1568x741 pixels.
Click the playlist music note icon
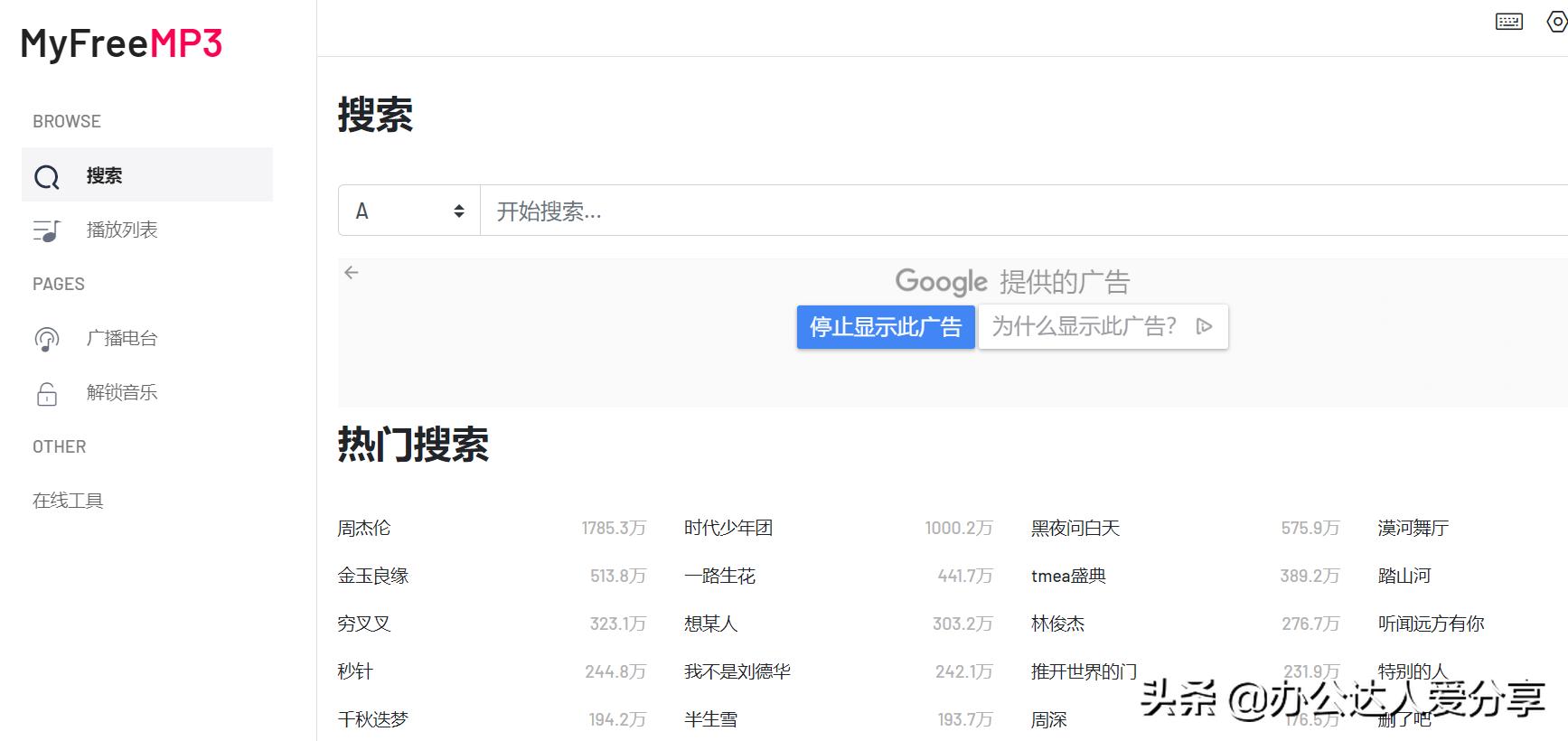[x=47, y=230]
